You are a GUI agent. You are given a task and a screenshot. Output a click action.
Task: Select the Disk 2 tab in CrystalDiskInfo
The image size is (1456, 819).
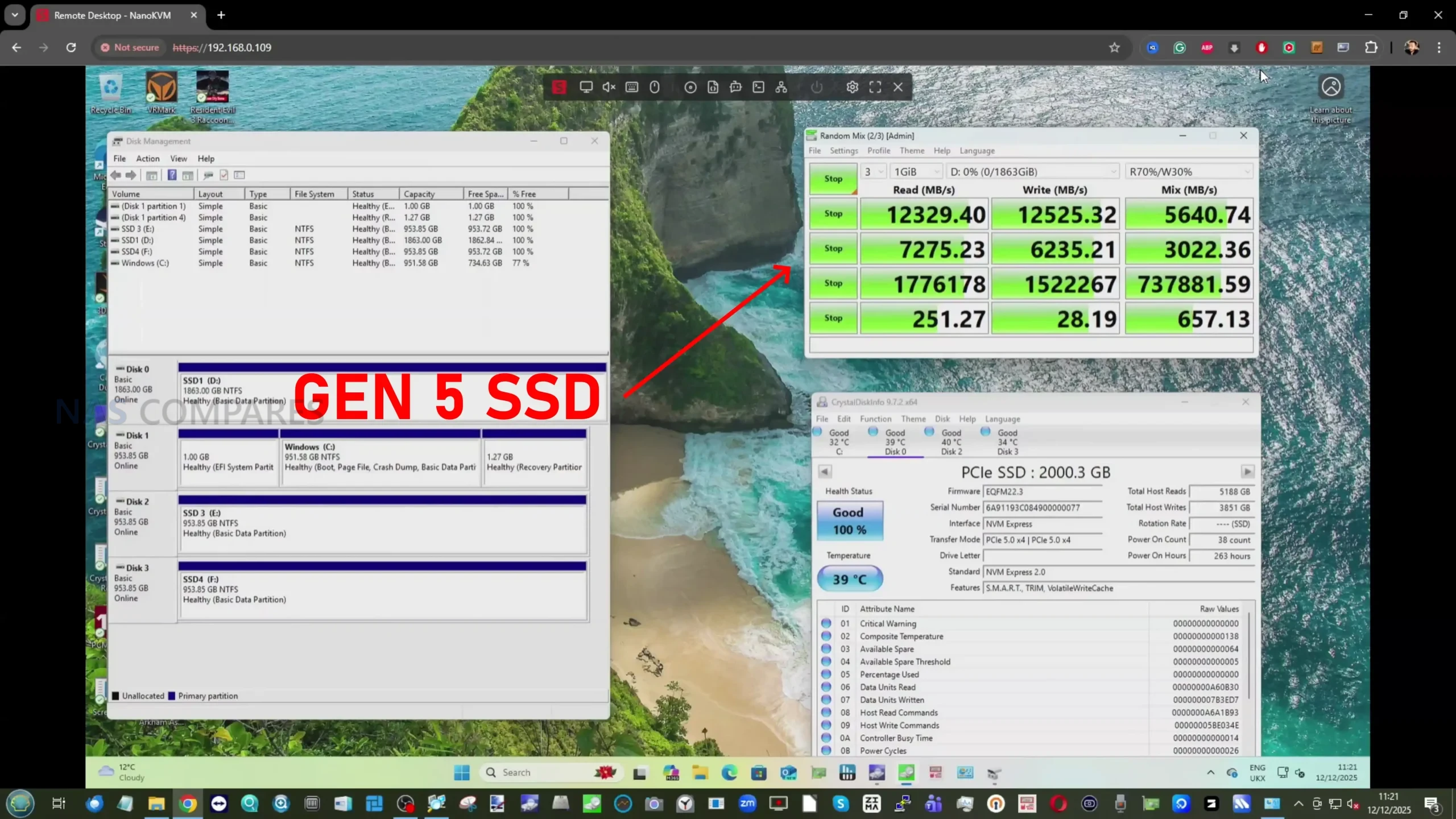pyautogui.click(x=951, y=442)
